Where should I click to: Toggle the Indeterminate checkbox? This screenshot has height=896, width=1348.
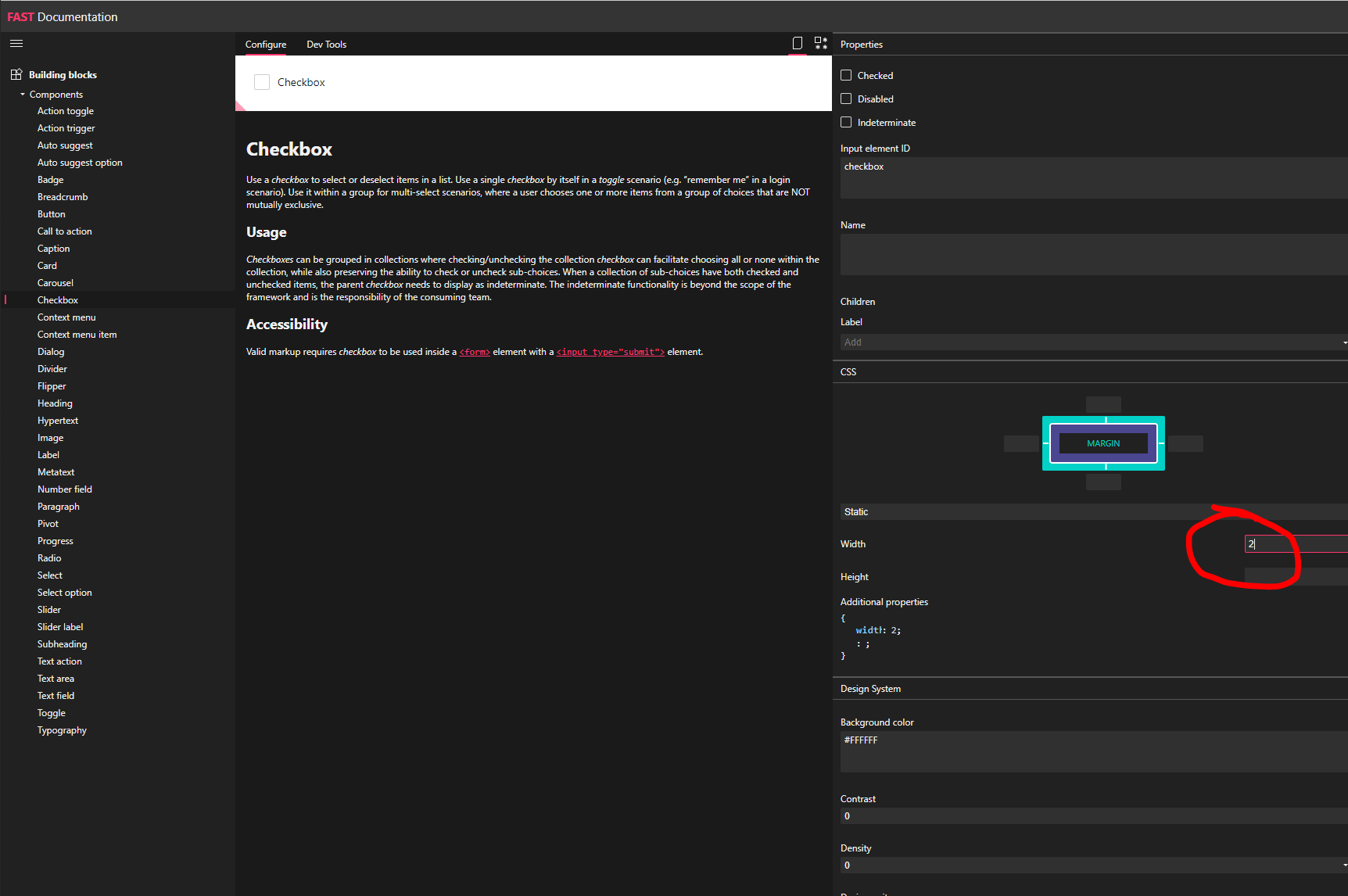coord(845,122)
